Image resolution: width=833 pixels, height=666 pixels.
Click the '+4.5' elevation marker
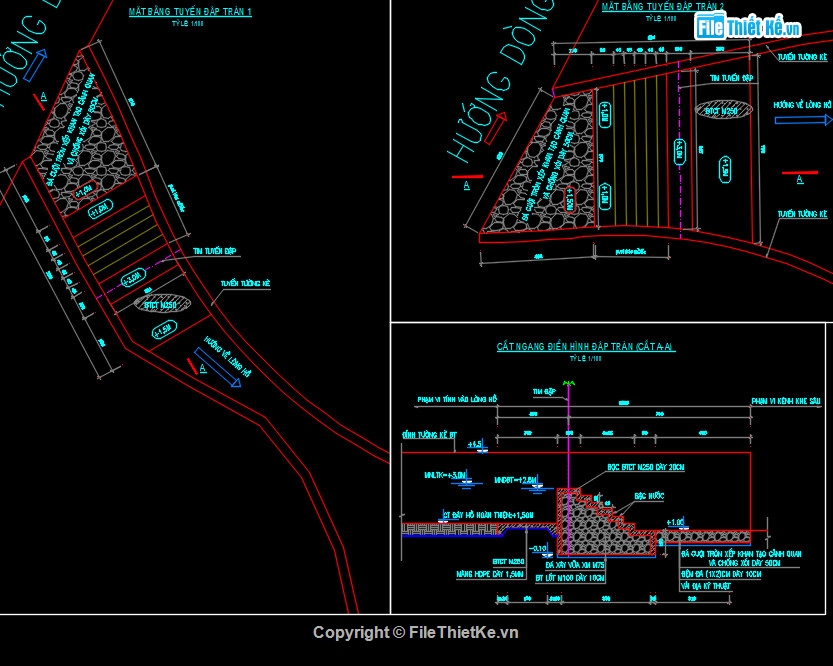[x=477, y=446]
